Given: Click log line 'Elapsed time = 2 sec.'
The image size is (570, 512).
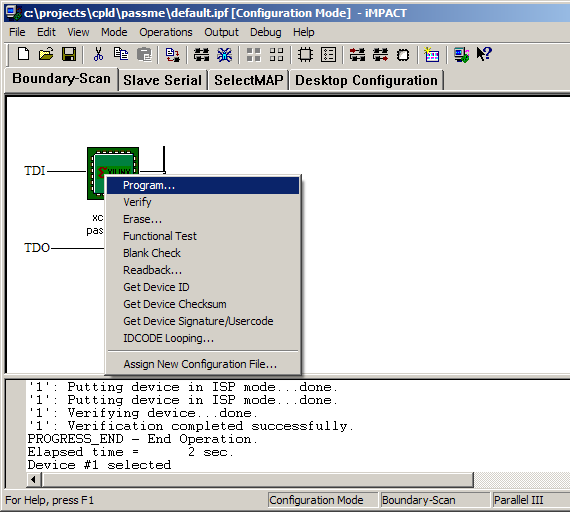Looking at the screenshot, I should point(131,452).
